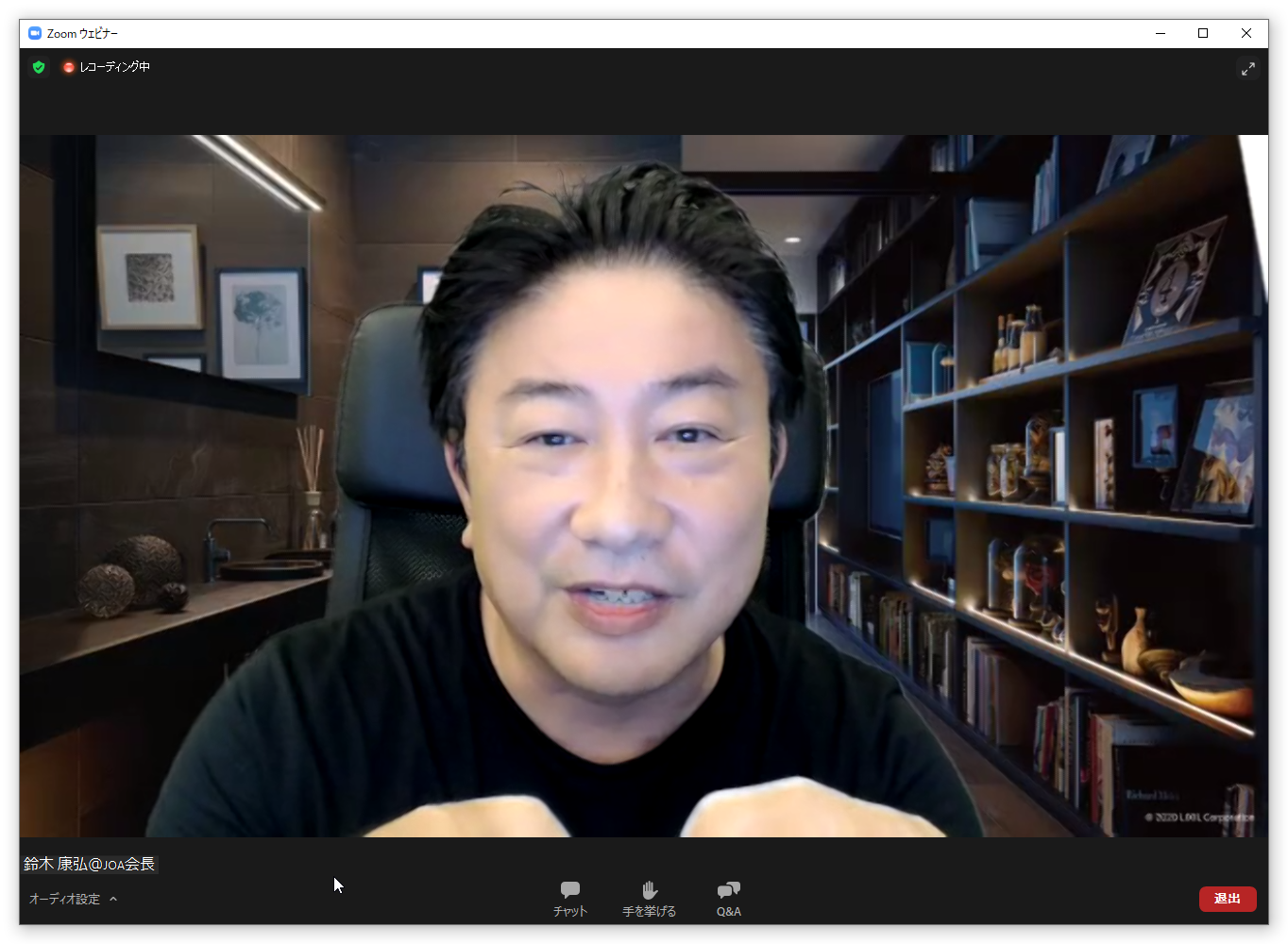Viewport: 1288px width, 944px height.
Task: Open オーディオ設定 audio settings menu
Action: (64, 899)
